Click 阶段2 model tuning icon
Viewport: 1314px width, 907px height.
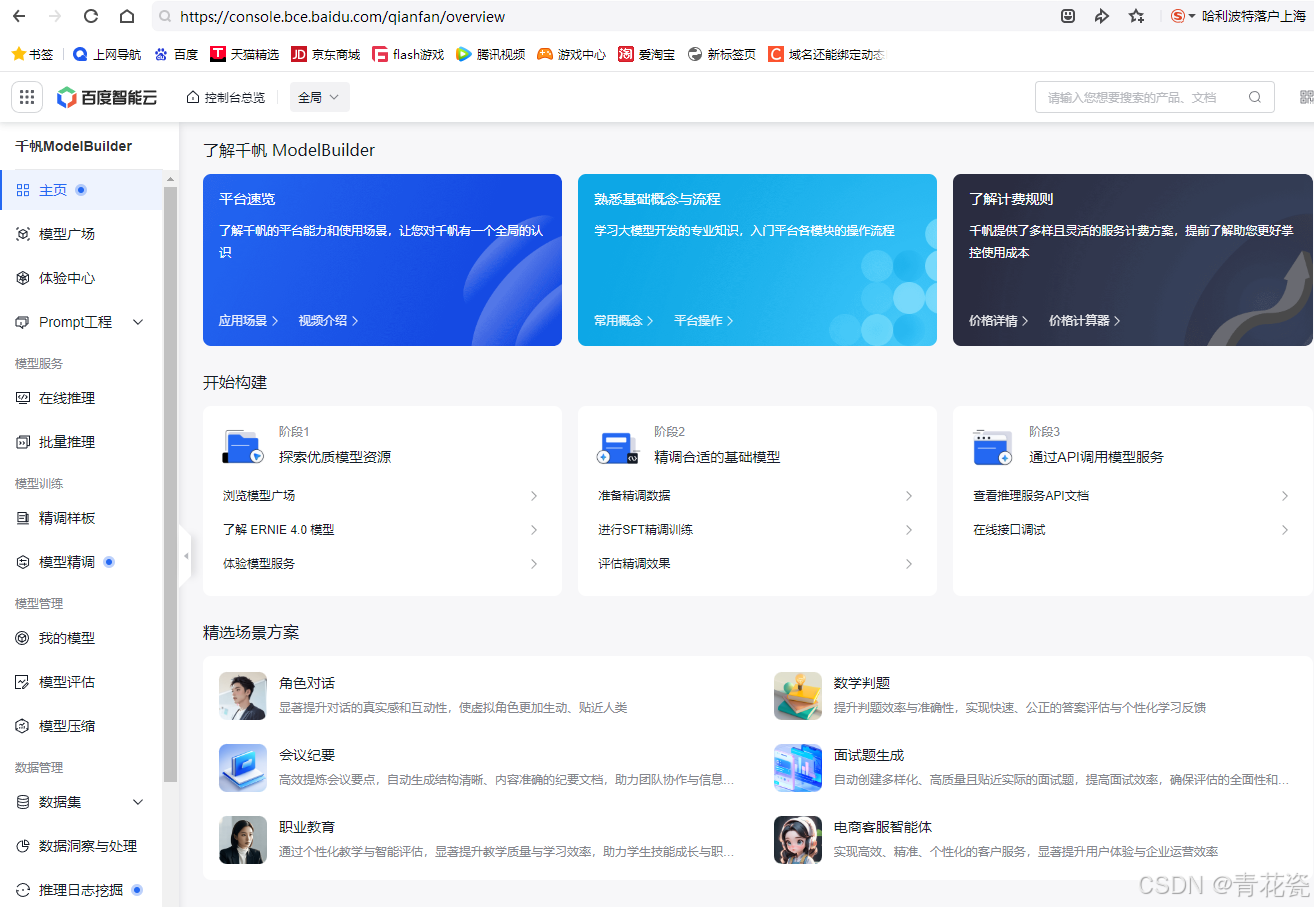(x=618, y=447)
